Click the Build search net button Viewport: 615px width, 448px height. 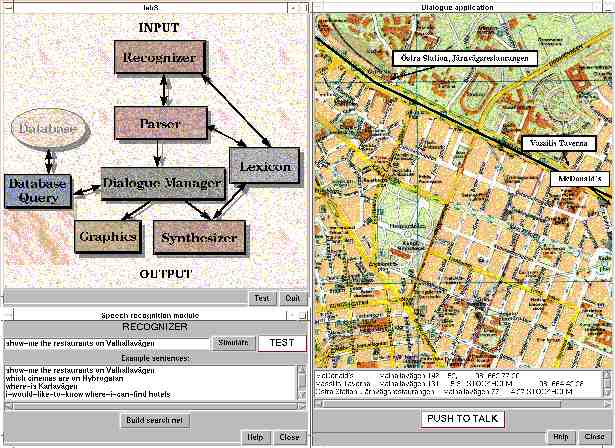[x=154, y=419]
